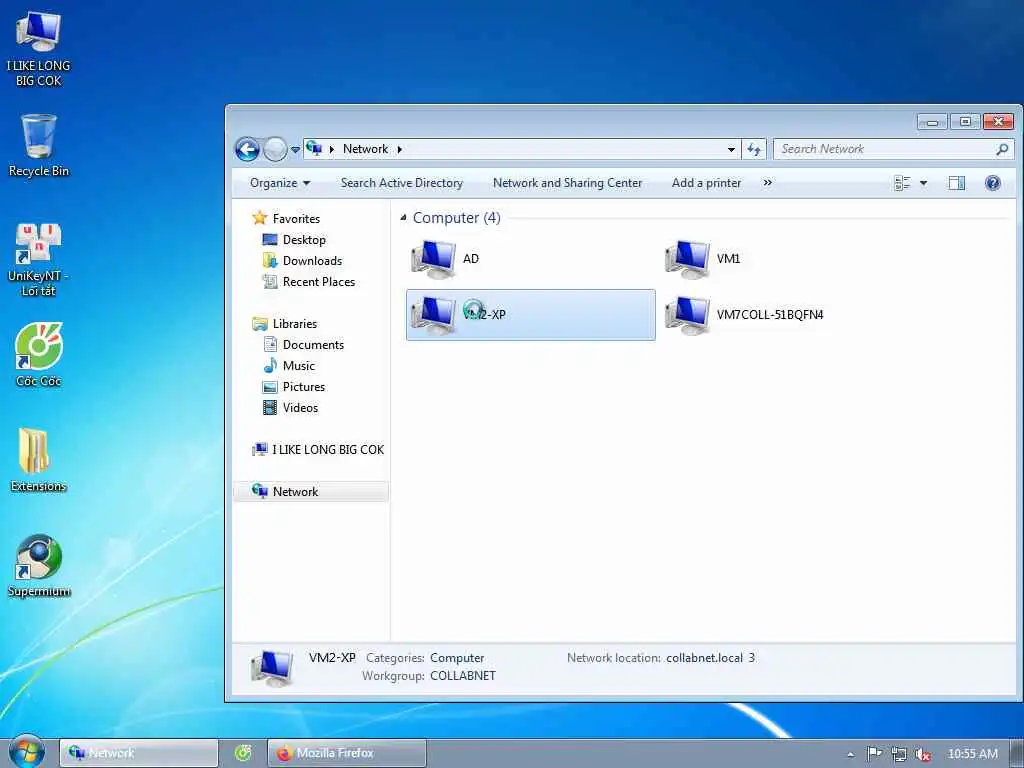Viewport: 1024px width, 768px height.
Task: Click the search magnifier icon
Action: coord(1002,150)
